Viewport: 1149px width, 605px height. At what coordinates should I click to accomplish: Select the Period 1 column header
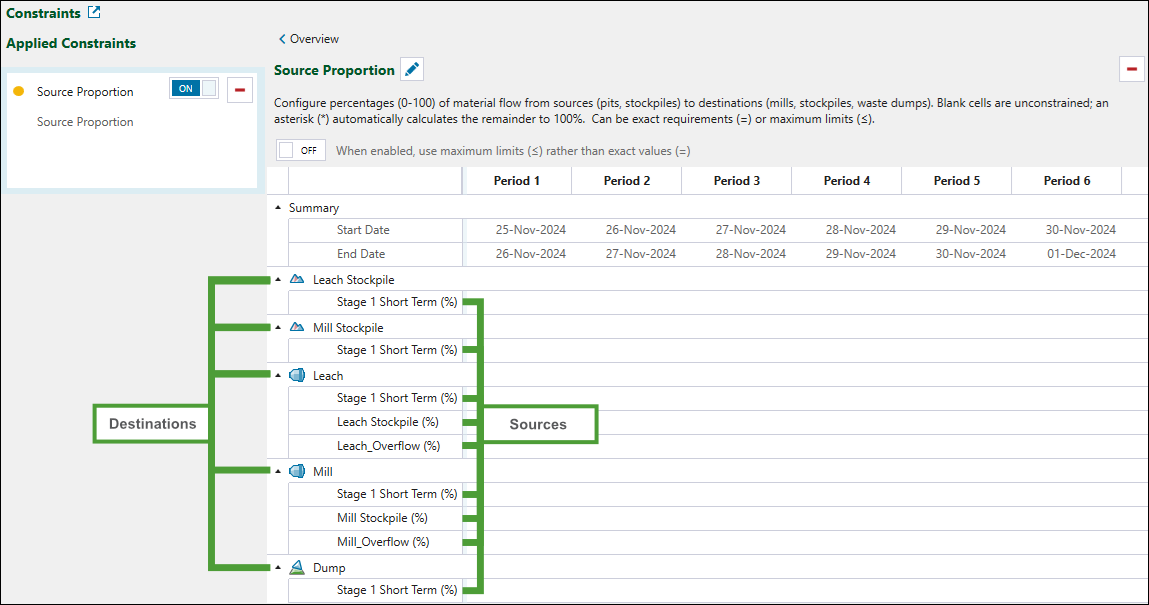(517, 181)
